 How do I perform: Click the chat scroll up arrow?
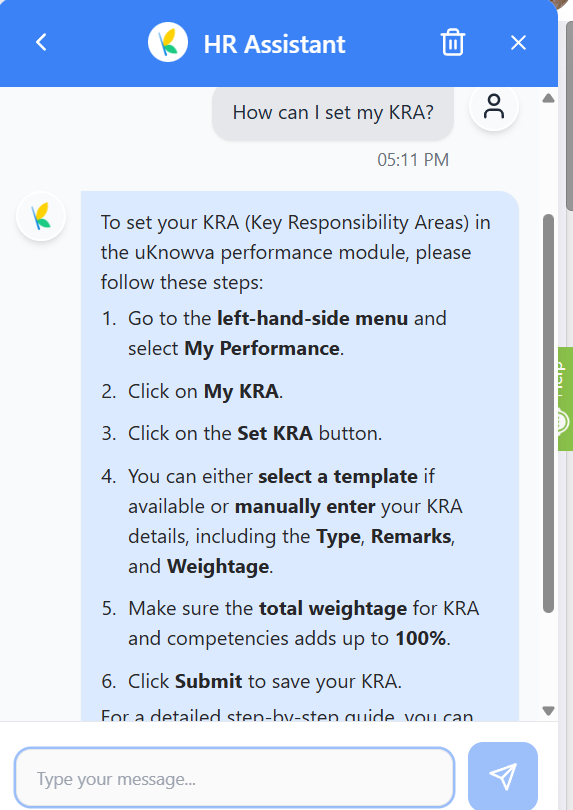click(x=548, y=98)
